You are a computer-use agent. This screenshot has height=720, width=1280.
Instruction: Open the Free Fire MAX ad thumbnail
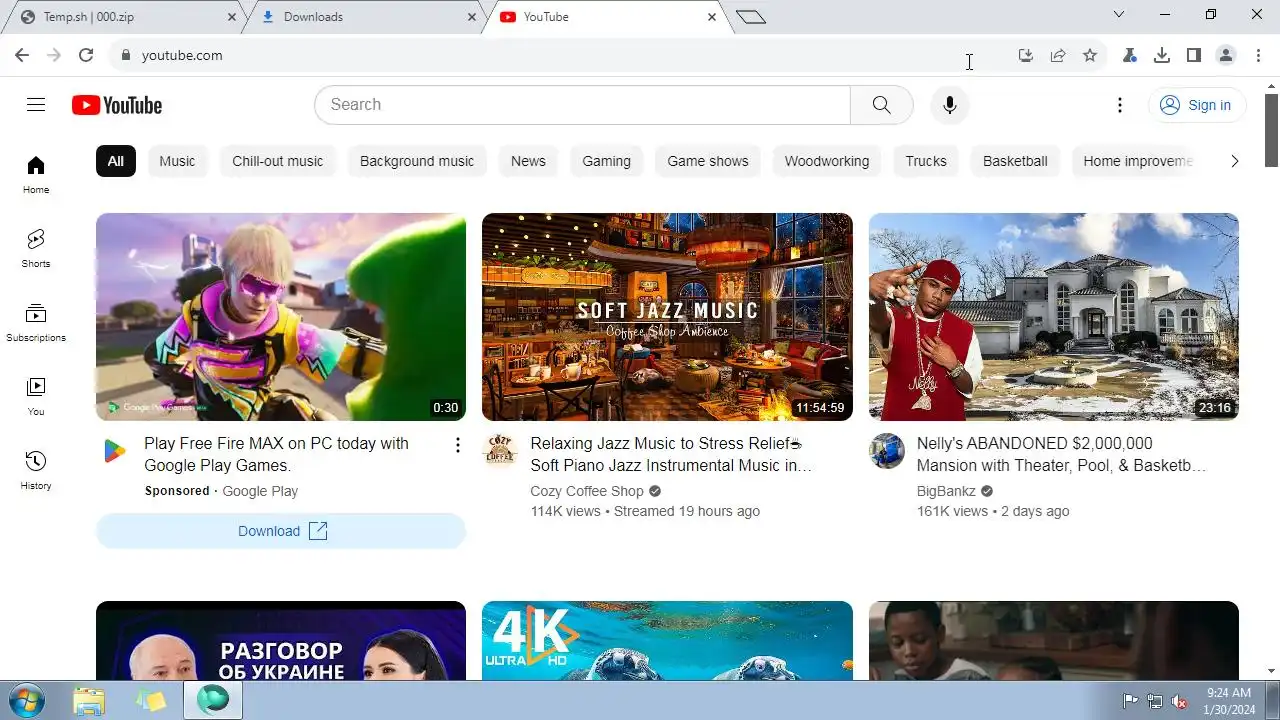click(x=281, y=317)
